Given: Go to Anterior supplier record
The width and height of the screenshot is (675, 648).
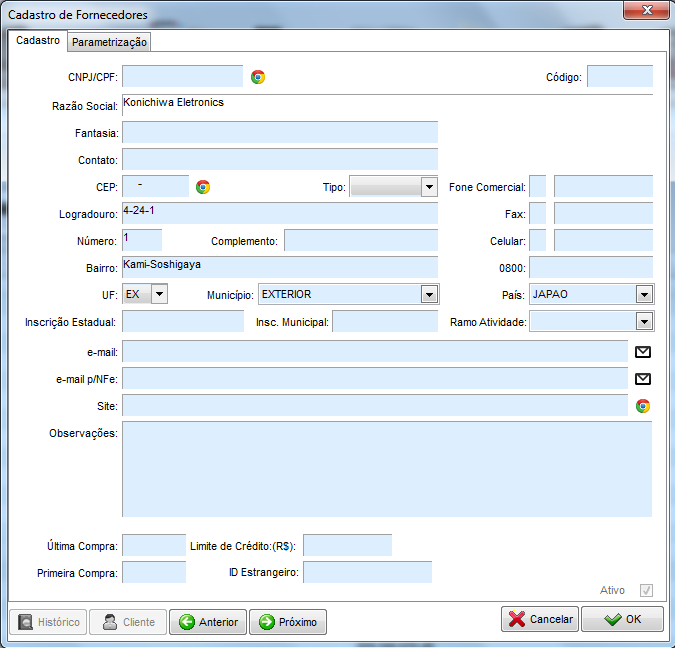Looking at the screenshot, I should (x=208, y=622).
